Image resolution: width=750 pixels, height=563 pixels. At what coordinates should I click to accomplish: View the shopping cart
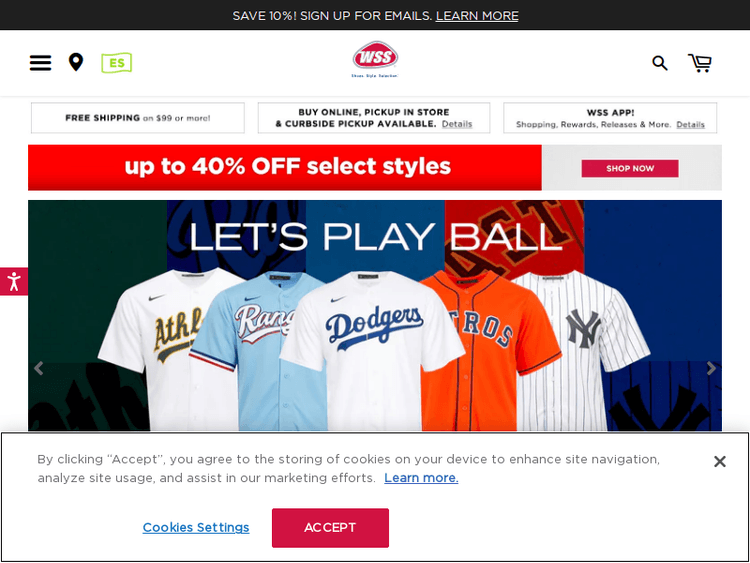[x=700, y=63]
